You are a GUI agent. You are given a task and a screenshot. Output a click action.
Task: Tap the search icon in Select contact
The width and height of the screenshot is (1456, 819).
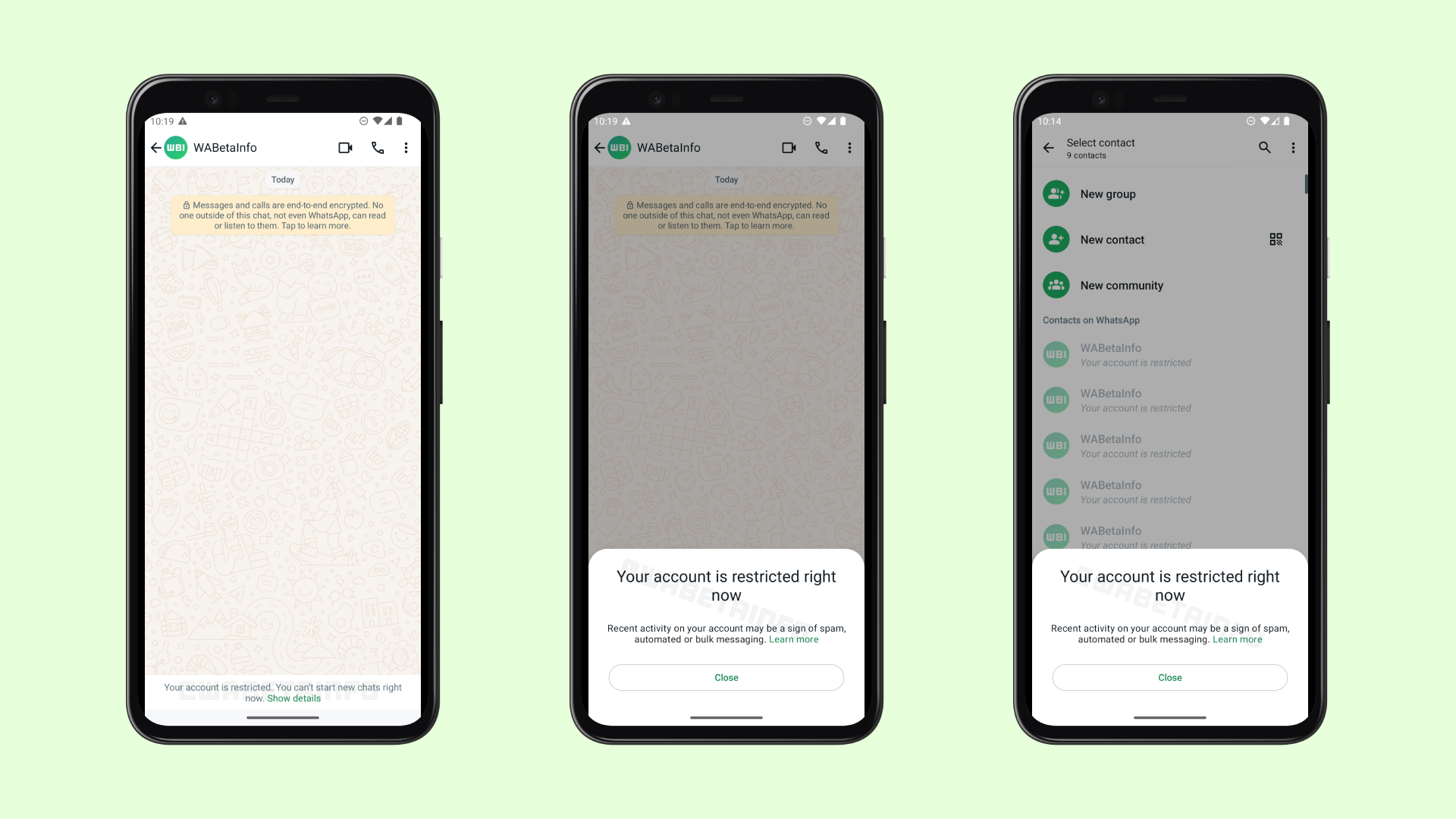(1264, 147)
